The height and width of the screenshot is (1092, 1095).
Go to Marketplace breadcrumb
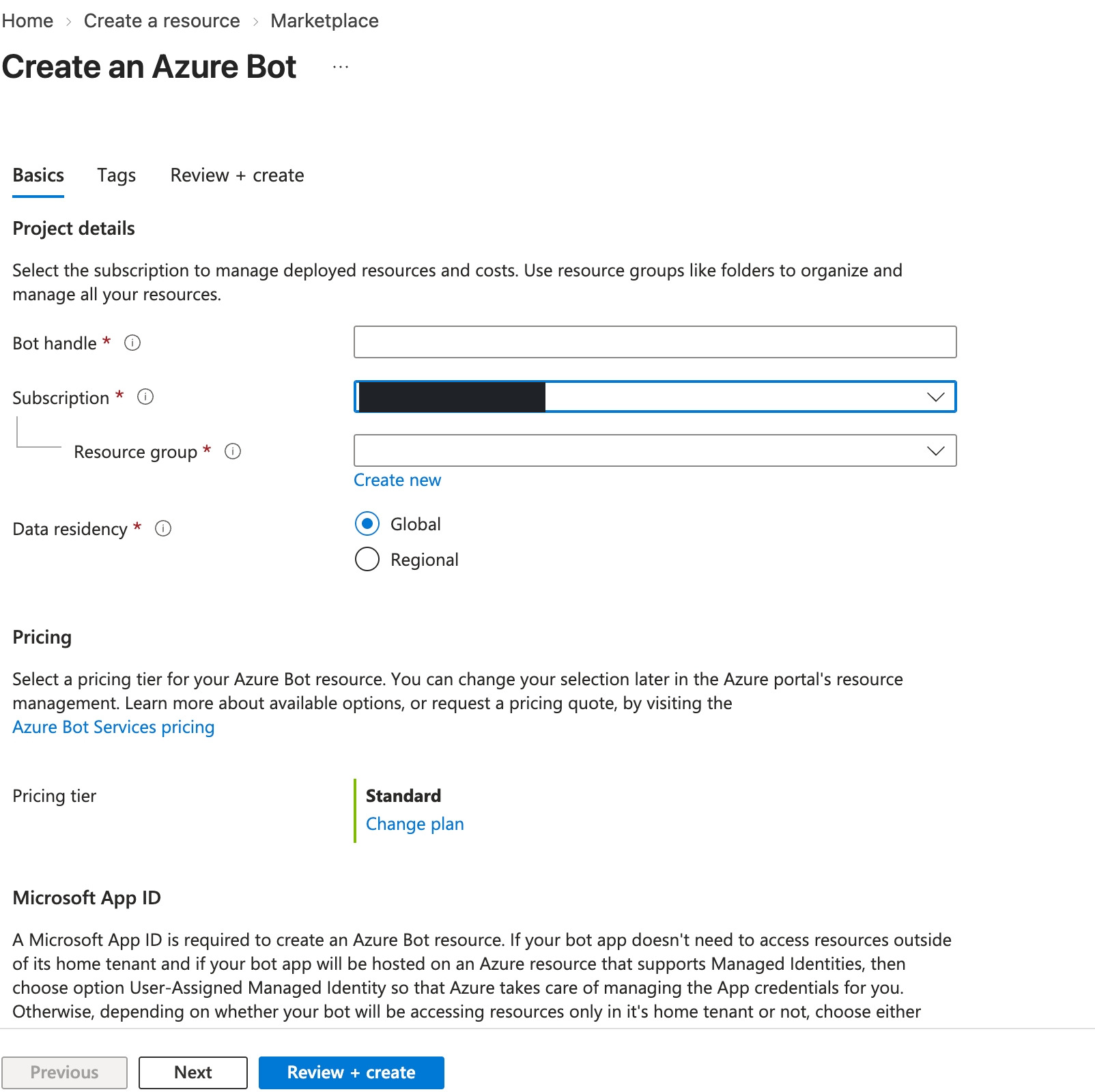click(x=324, y=20)
